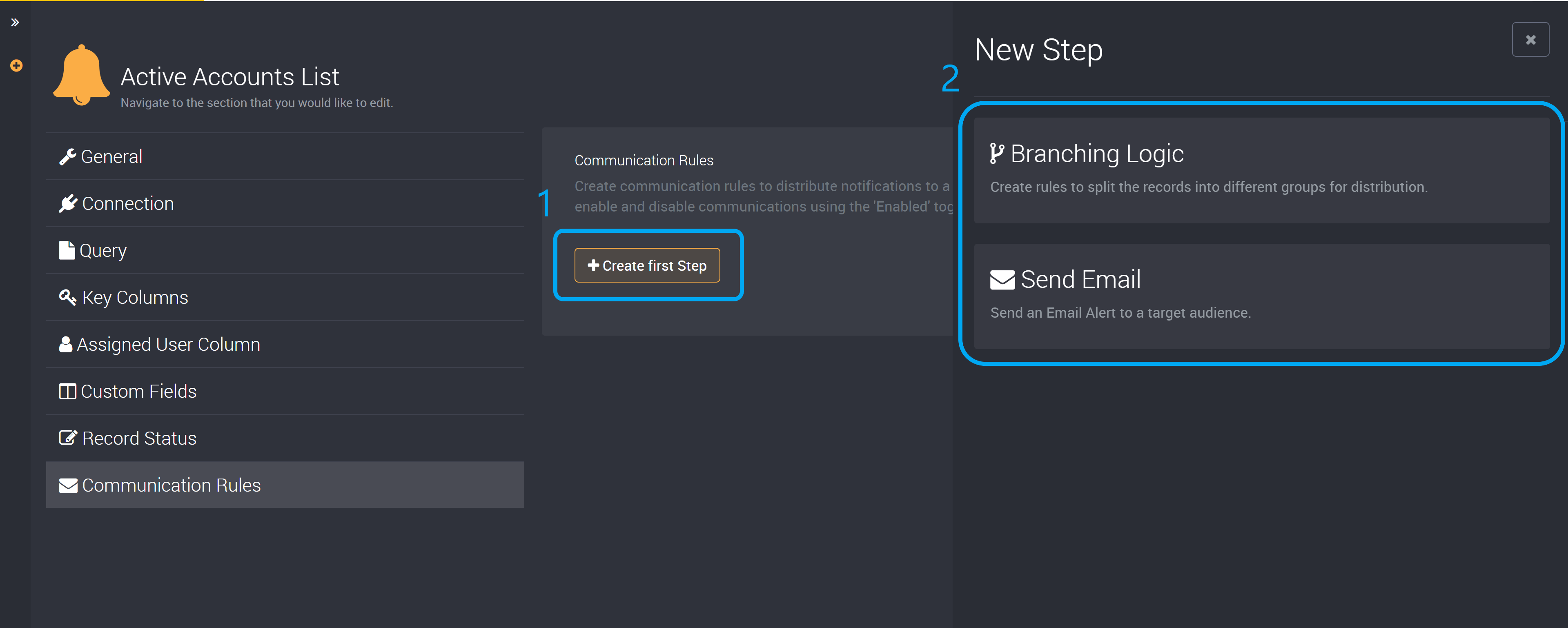Click the Create first Step button
1568x628 pixels.
(647, 265)
